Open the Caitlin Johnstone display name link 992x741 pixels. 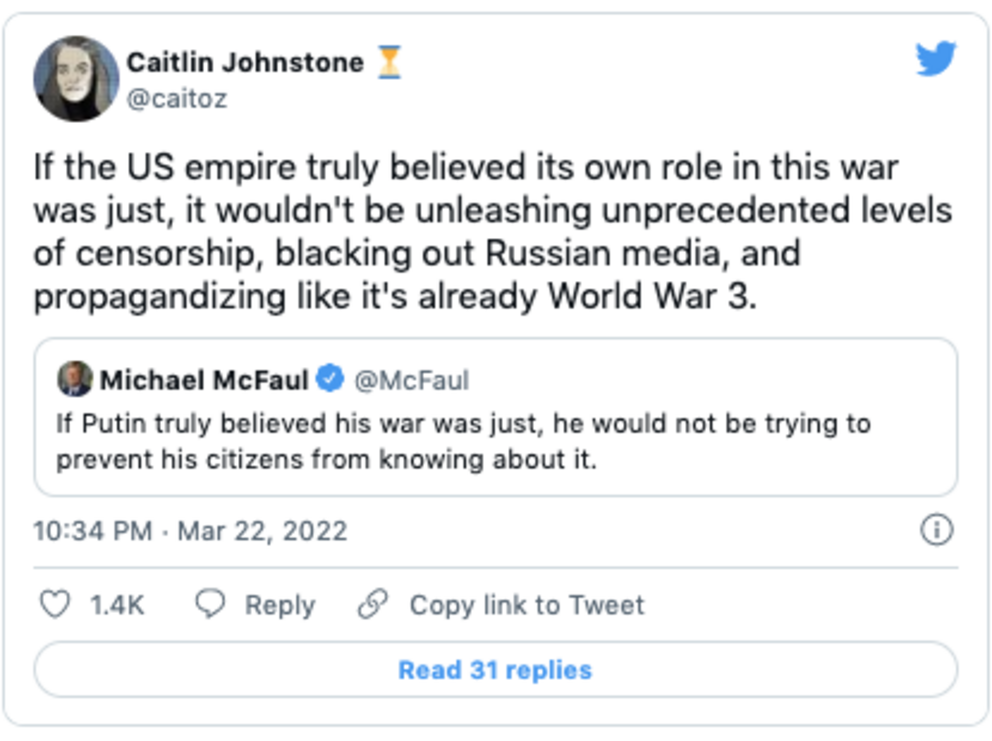click(x=244, y=62)
